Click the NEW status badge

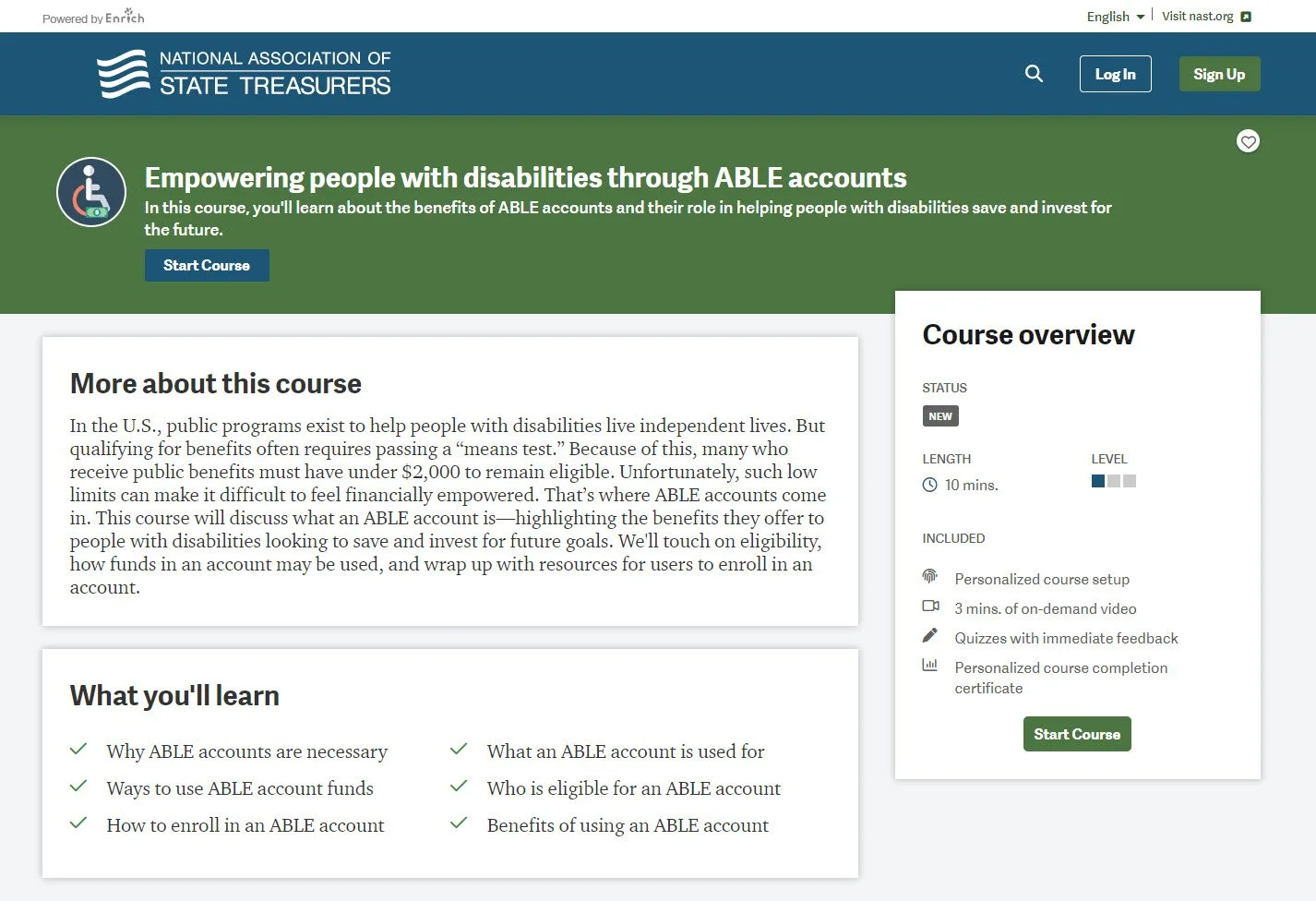939,415
